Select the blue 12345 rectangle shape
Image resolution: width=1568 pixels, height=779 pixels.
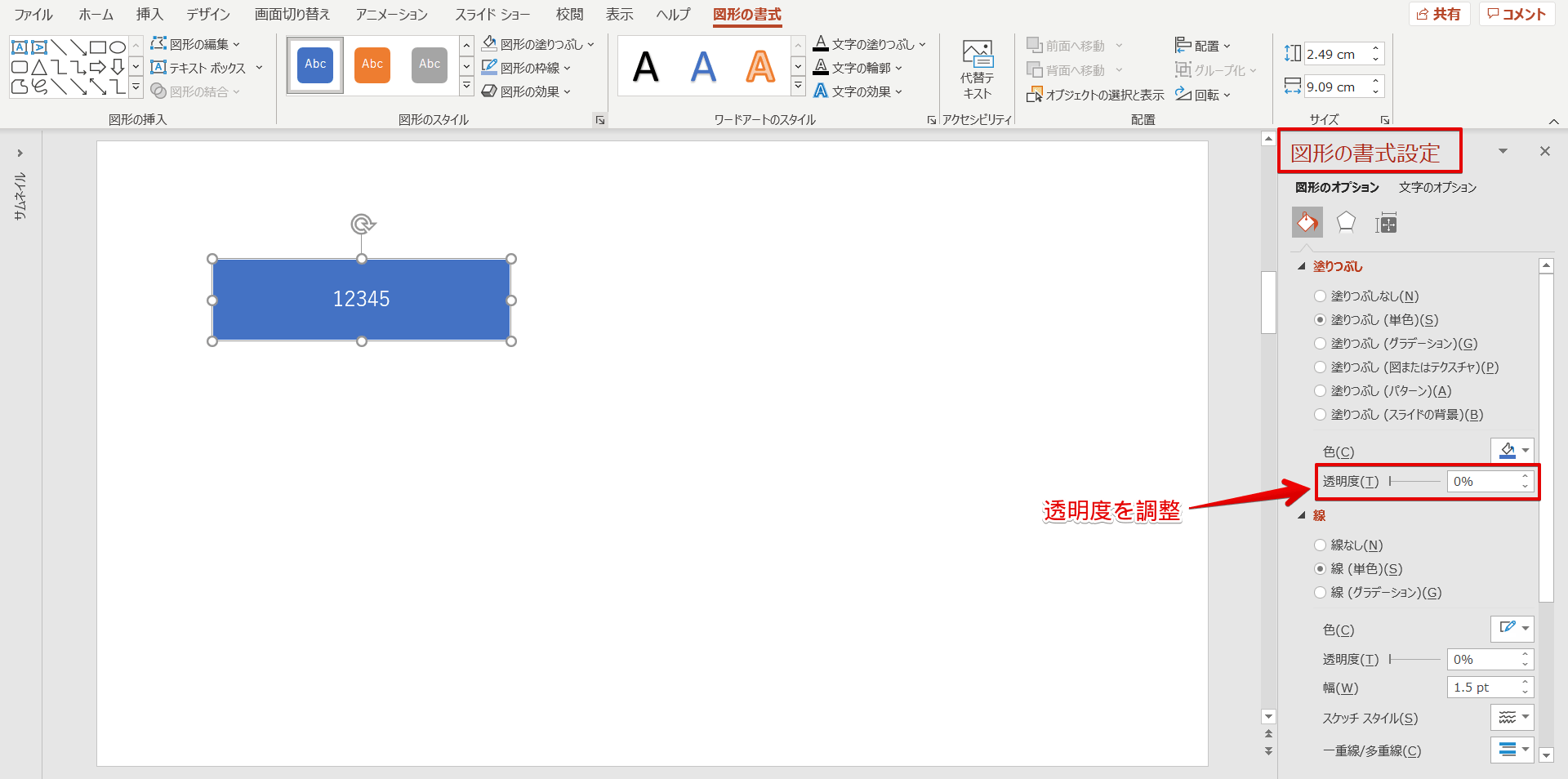362,300
